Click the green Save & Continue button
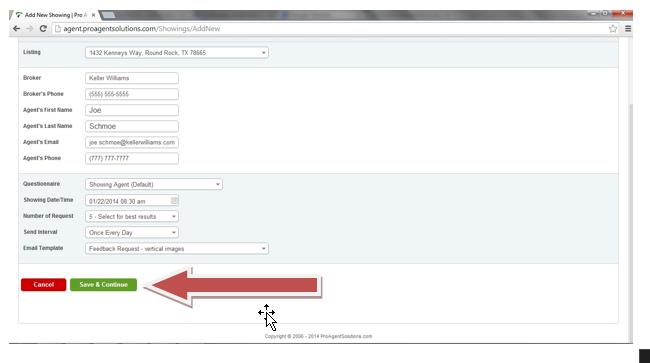The height and width of the screenshot is (363, 650). coord(103,285)
